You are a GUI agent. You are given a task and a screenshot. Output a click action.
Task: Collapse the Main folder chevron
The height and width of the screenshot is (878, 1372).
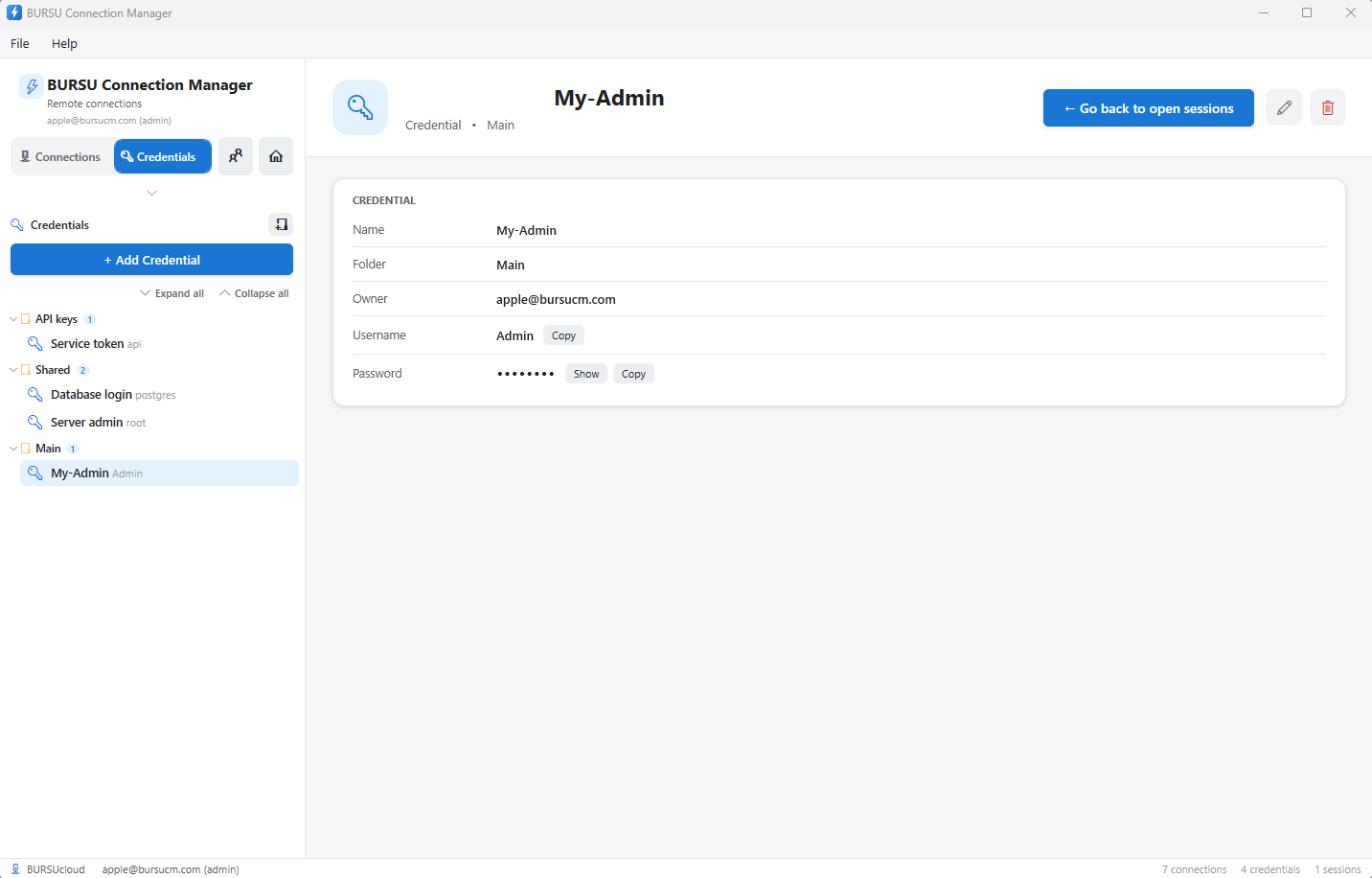[x=13, y=449]
